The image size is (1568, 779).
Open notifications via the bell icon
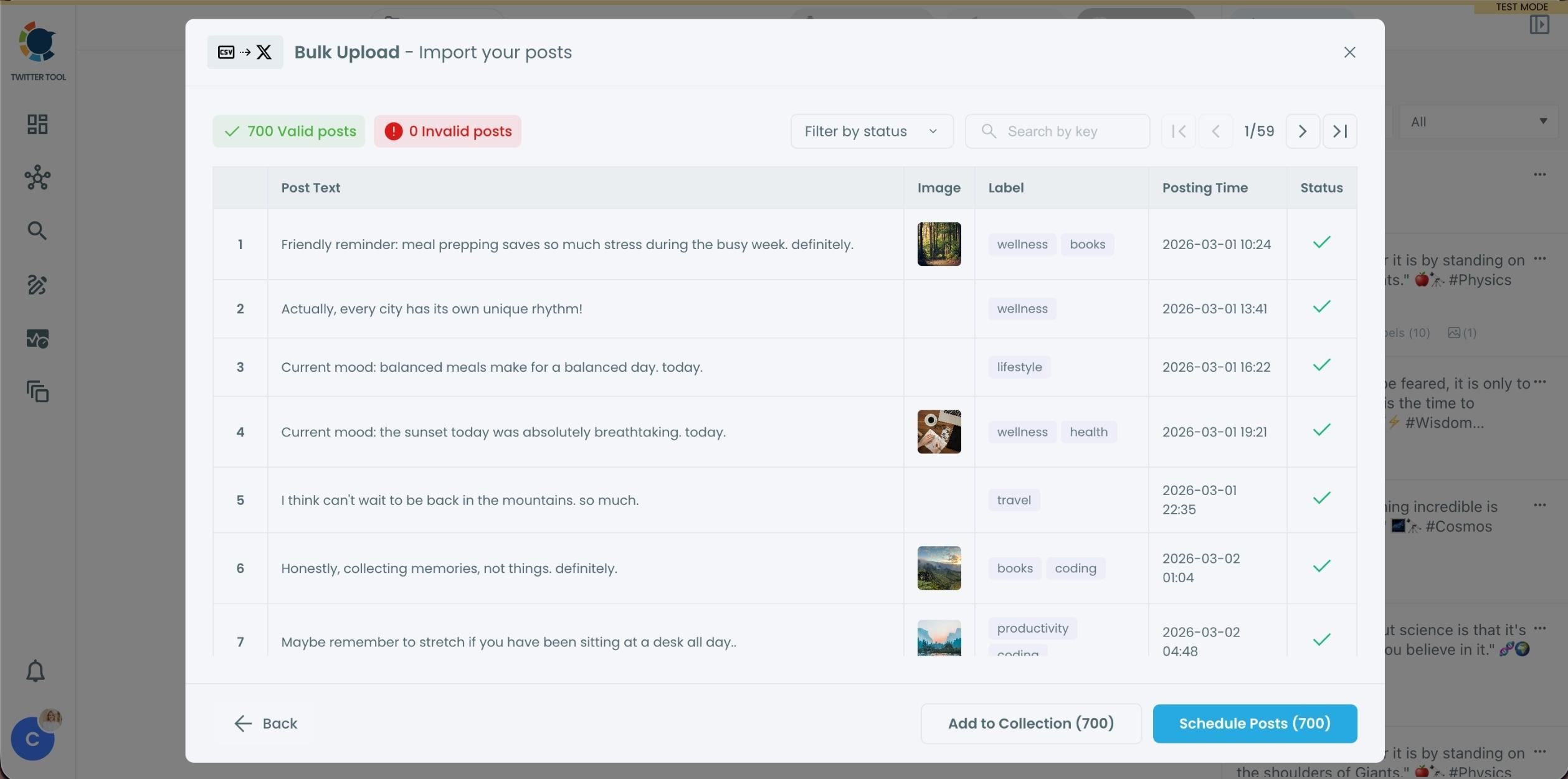click(x=35, y=670)
